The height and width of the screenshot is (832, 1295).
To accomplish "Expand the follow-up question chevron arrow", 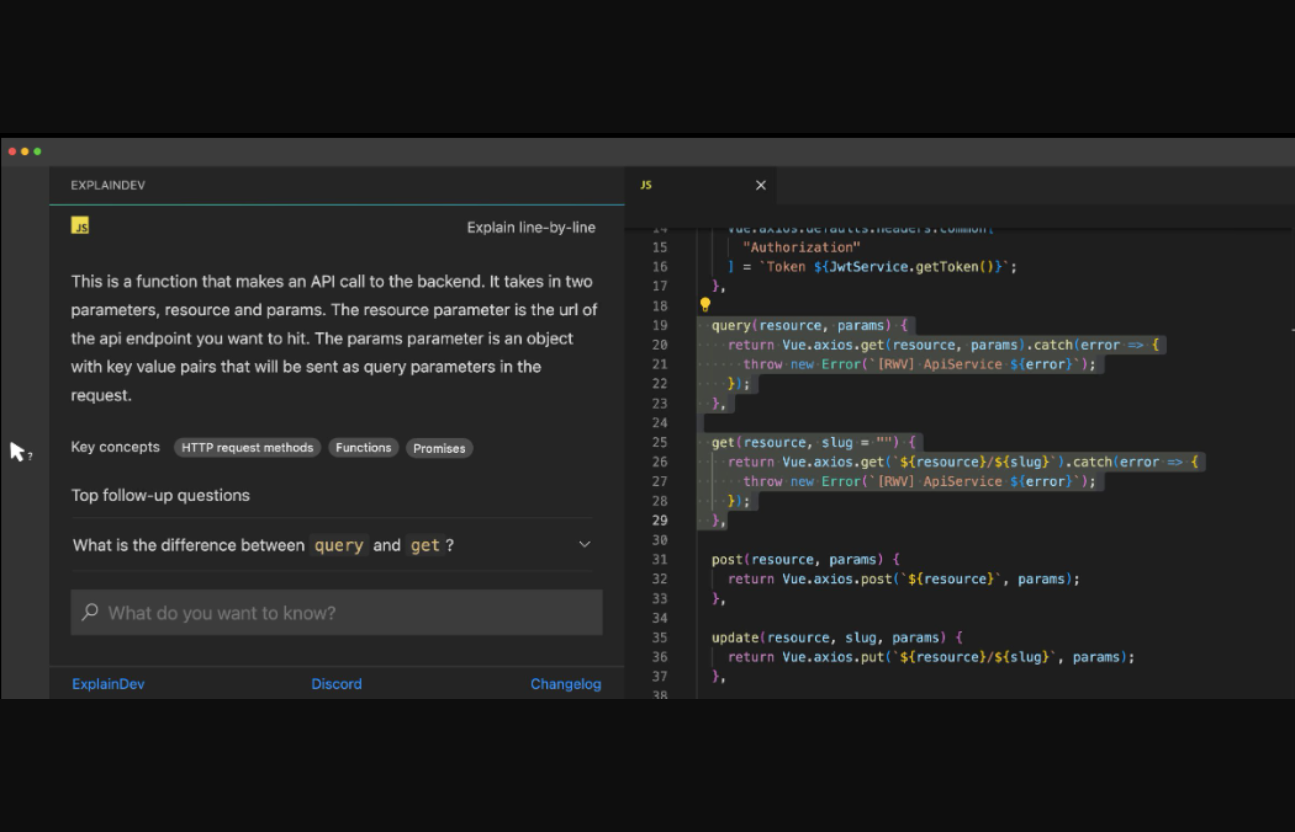I will (x=584, y=545).
